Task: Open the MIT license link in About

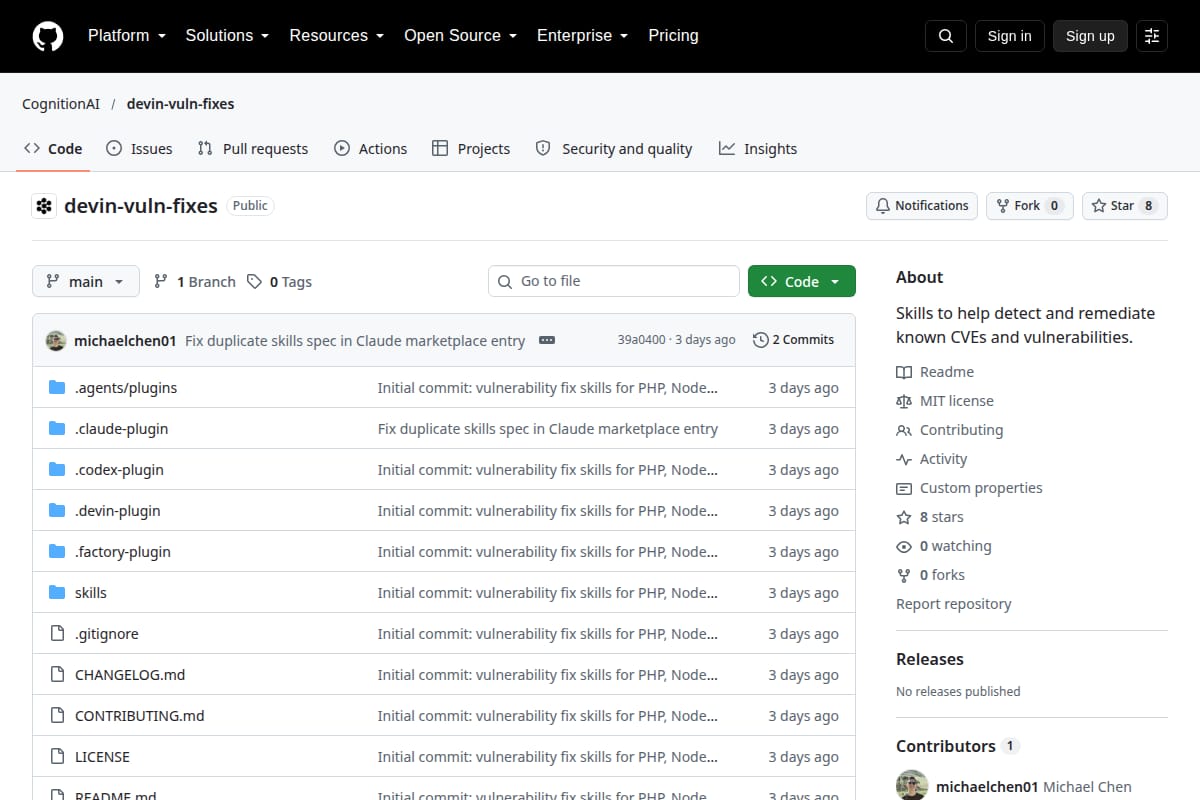Action: click(x=945, y=401)
